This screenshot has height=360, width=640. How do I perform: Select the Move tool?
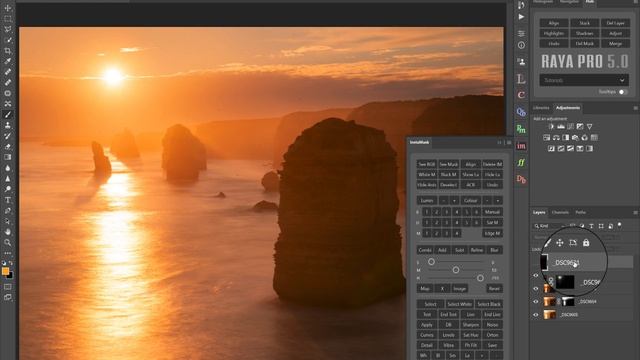[8, 8]
